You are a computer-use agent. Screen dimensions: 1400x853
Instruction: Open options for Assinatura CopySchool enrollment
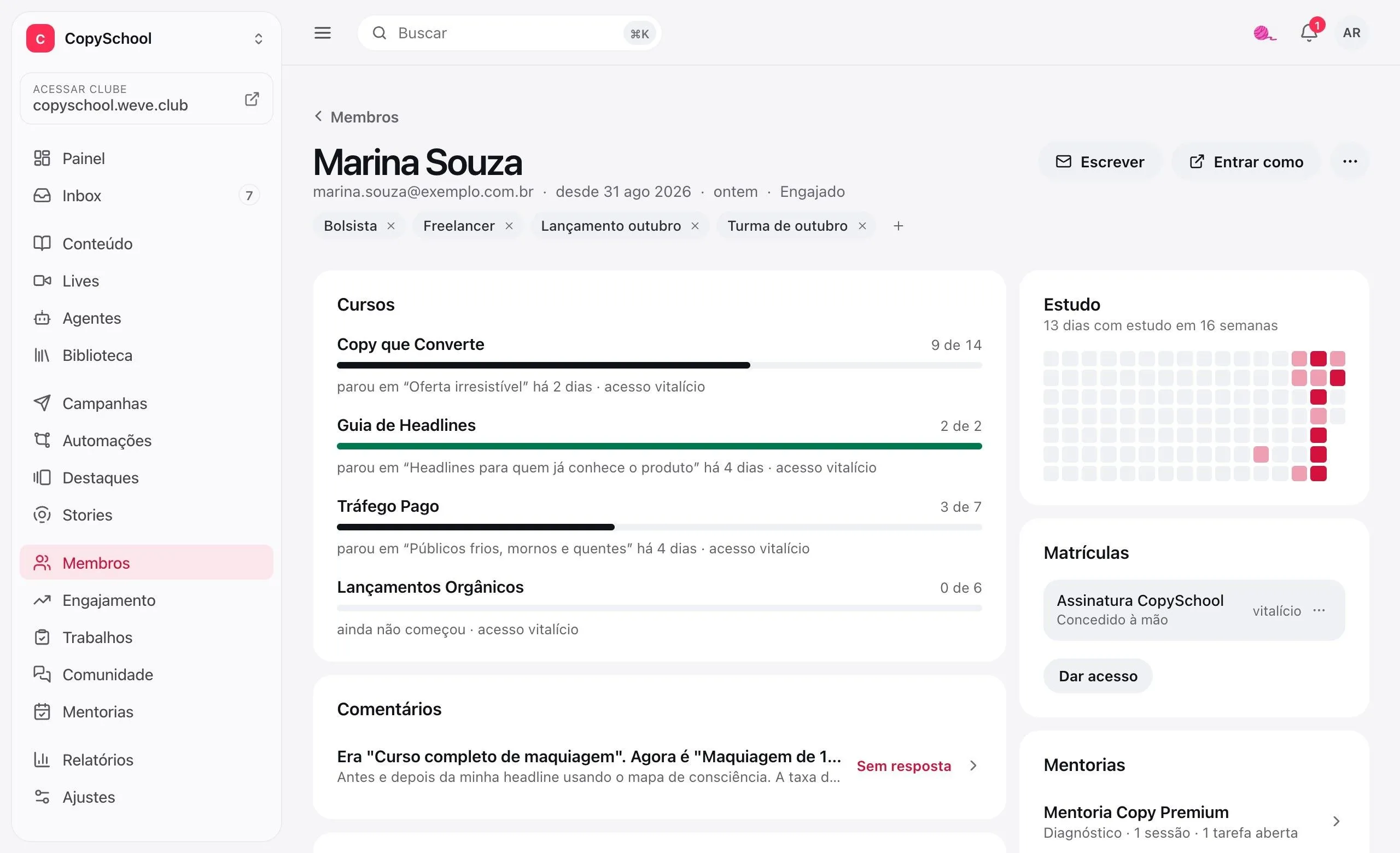(1319, 611)
